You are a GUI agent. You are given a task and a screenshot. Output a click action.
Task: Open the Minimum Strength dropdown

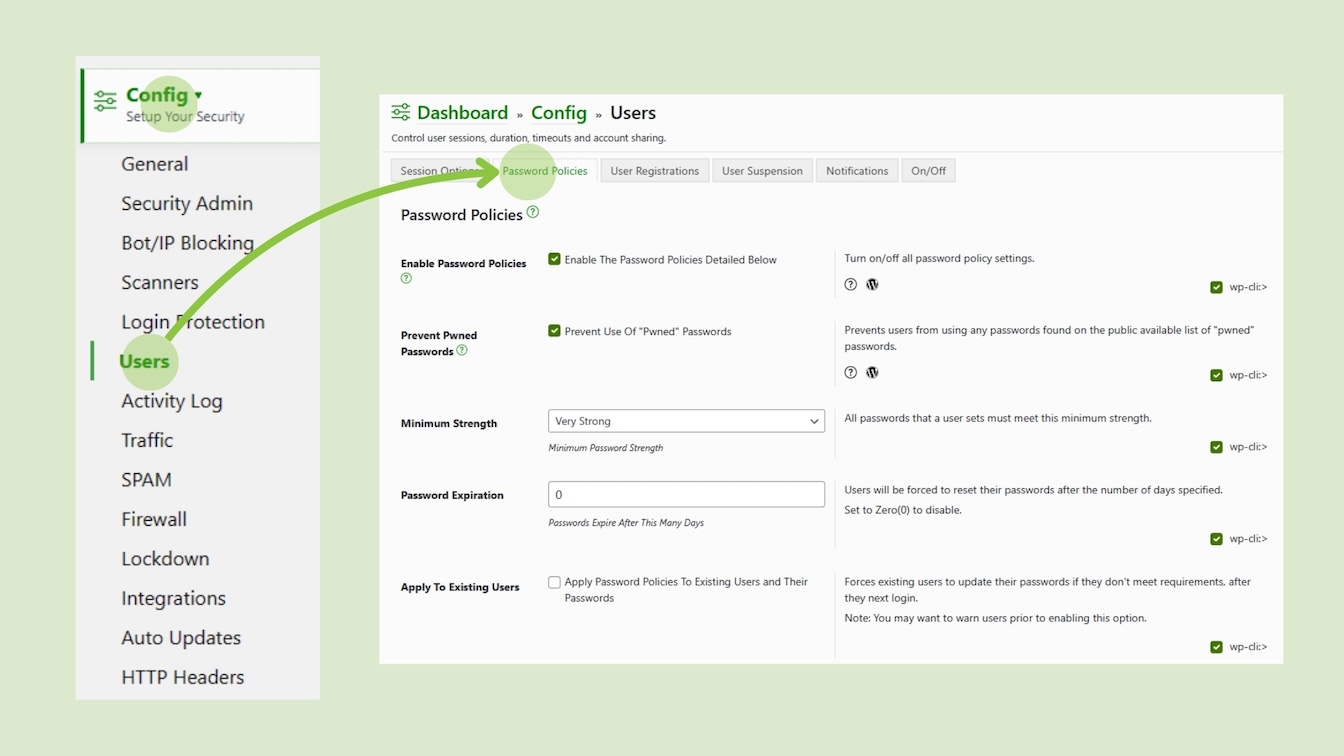[x=686, y=421]
